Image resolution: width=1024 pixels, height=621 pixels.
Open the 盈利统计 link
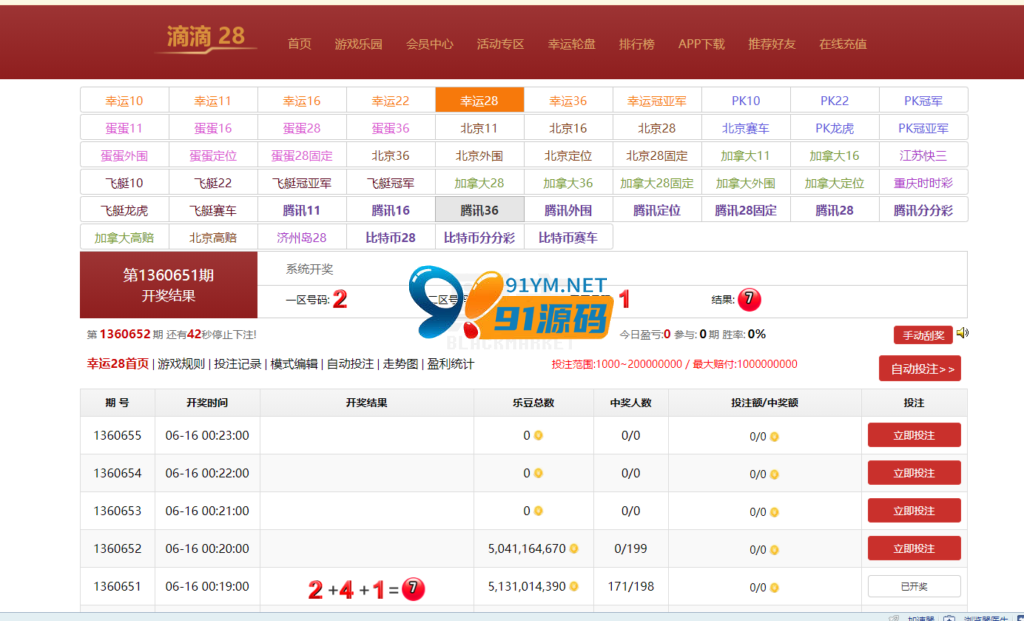click(x=451, y=364)
